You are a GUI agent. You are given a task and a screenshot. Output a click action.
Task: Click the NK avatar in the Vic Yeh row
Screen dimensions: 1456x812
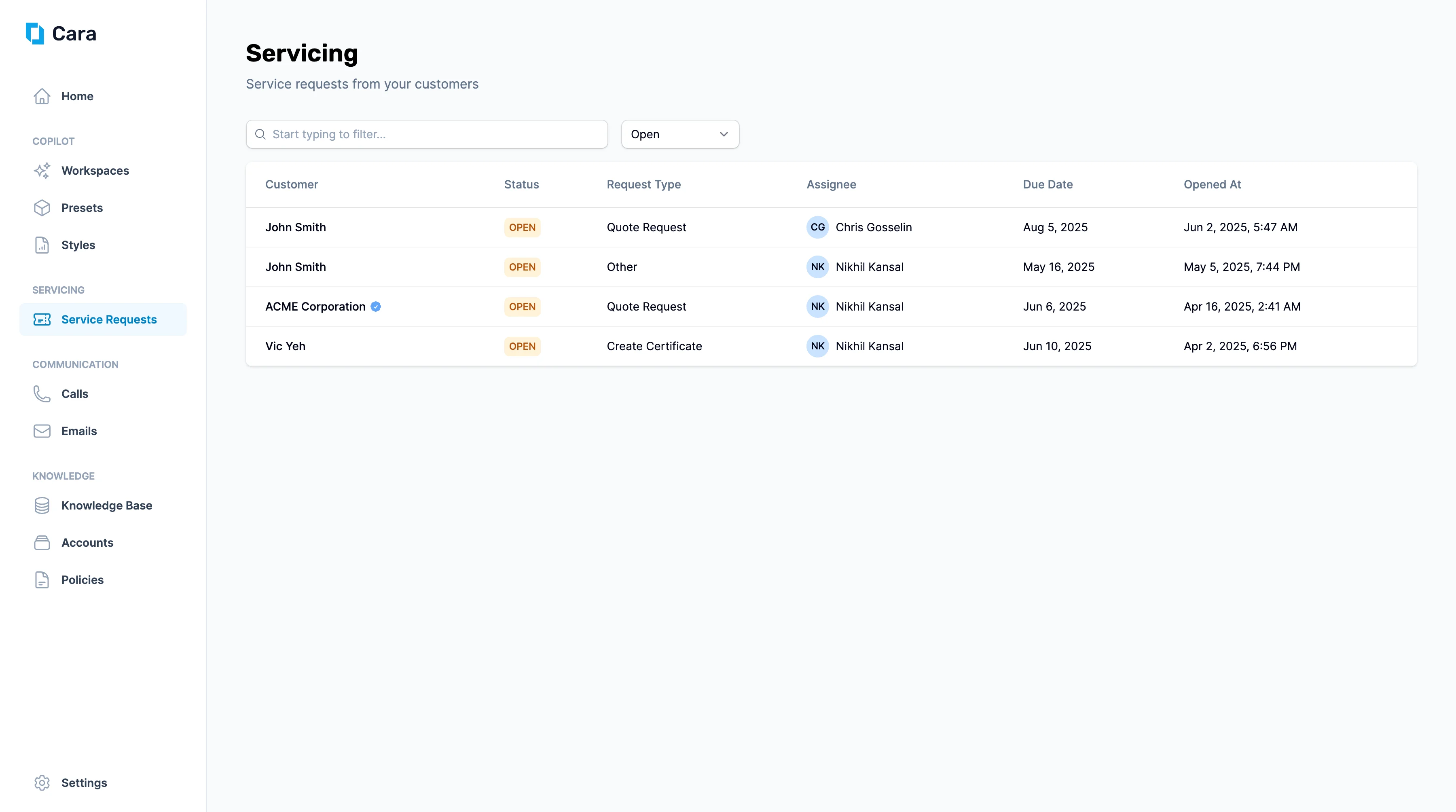pos(817,346)
